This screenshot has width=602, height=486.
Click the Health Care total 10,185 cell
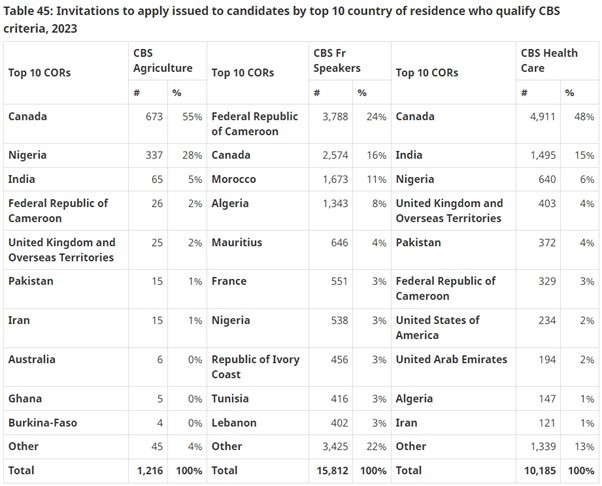(x=540, y=471)
